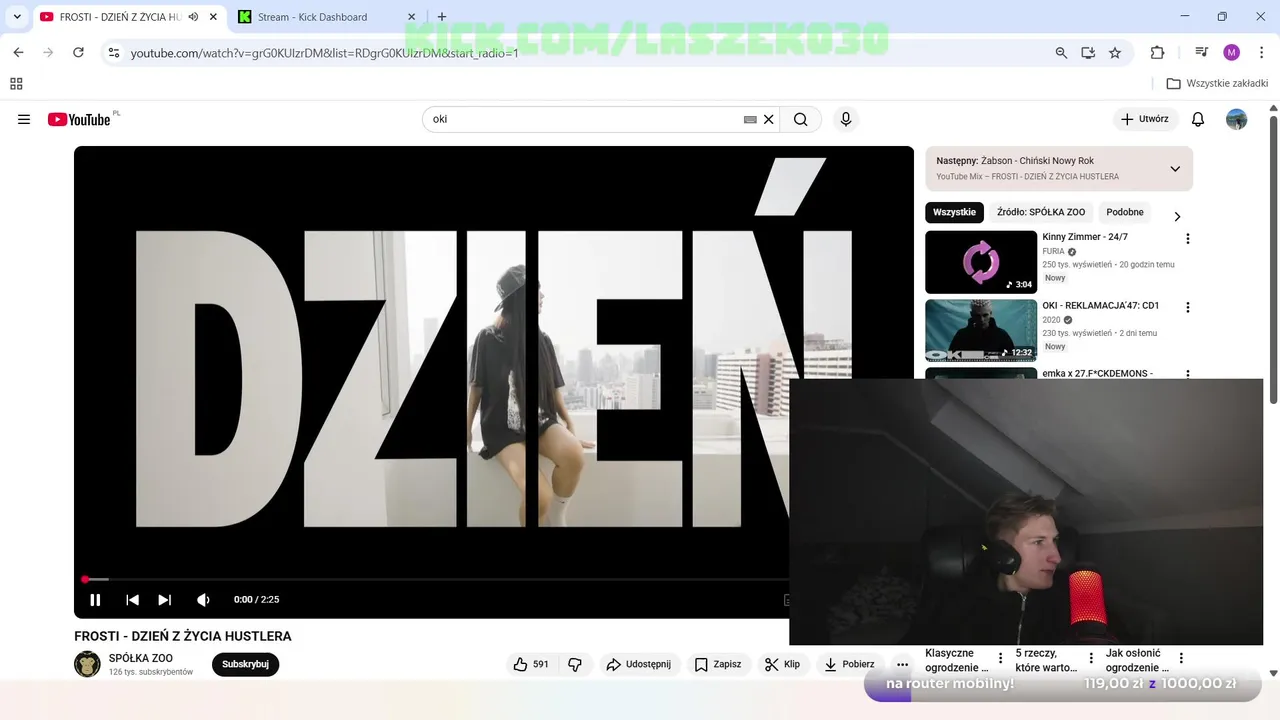
Task: Mute the video player volume
Action: 203,600
